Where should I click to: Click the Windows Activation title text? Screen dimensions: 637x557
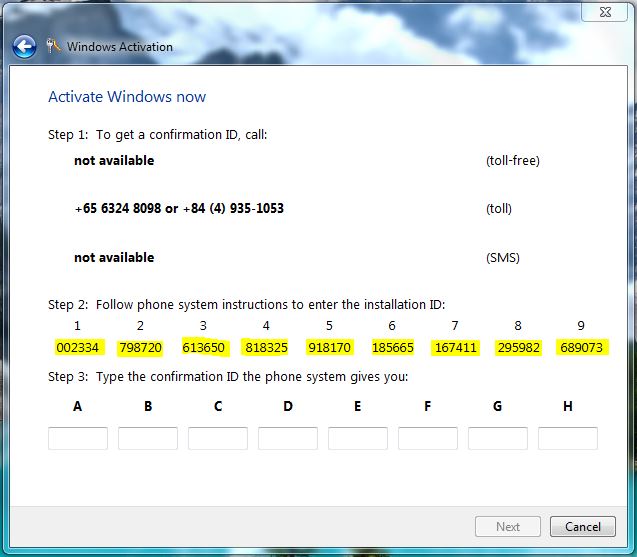tap(120, 47)
